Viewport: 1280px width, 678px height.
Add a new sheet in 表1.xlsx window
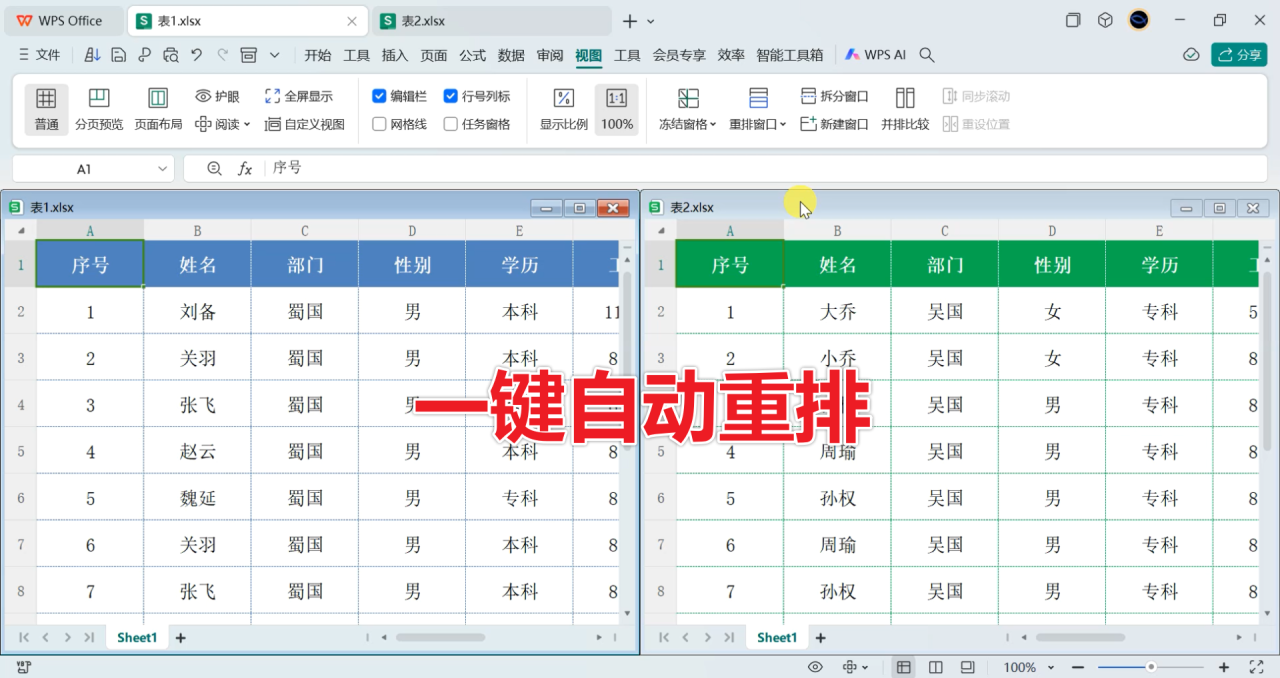181,637
